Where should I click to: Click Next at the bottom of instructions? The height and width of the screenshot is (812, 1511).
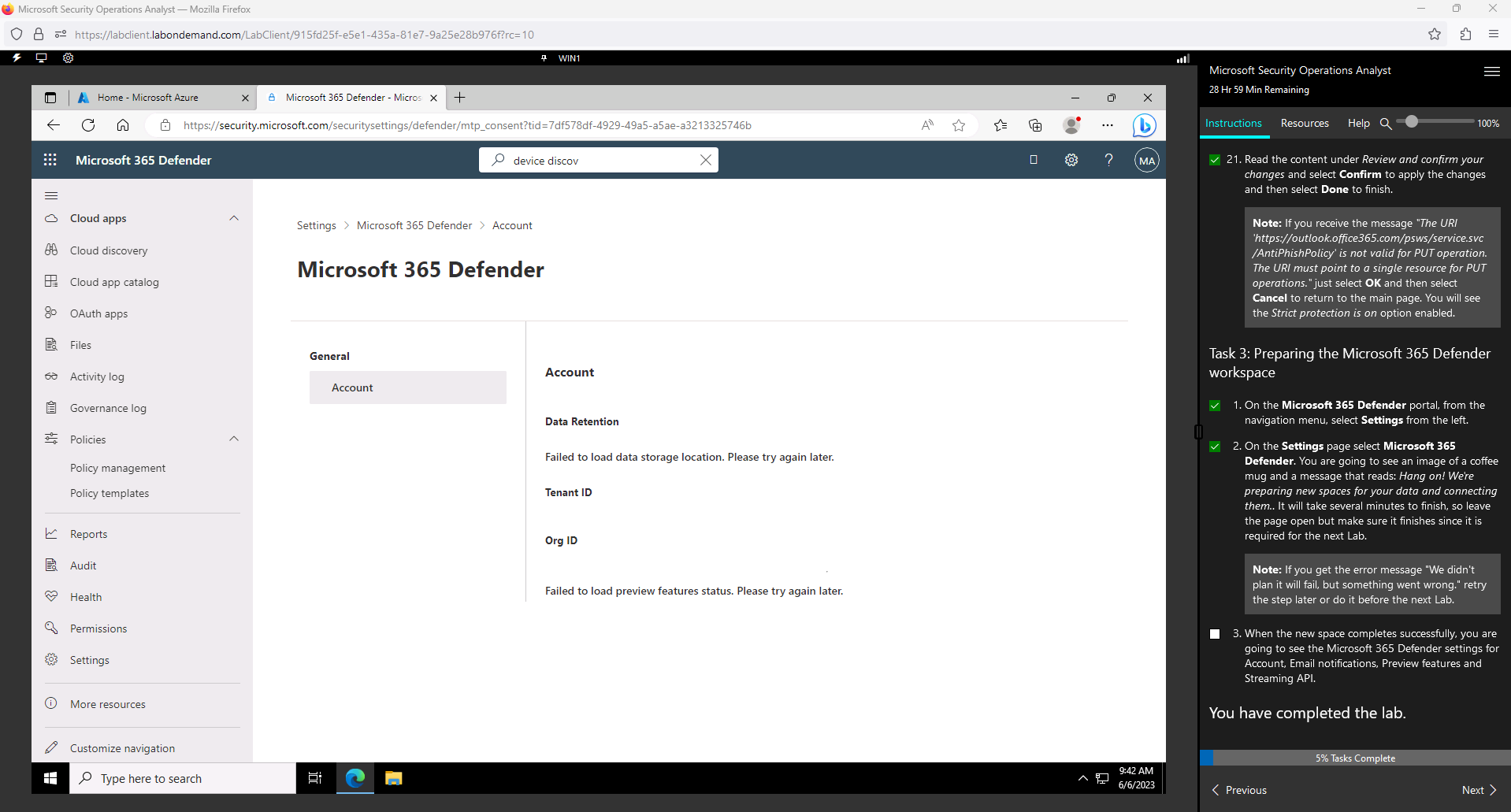pos(1479,789)
